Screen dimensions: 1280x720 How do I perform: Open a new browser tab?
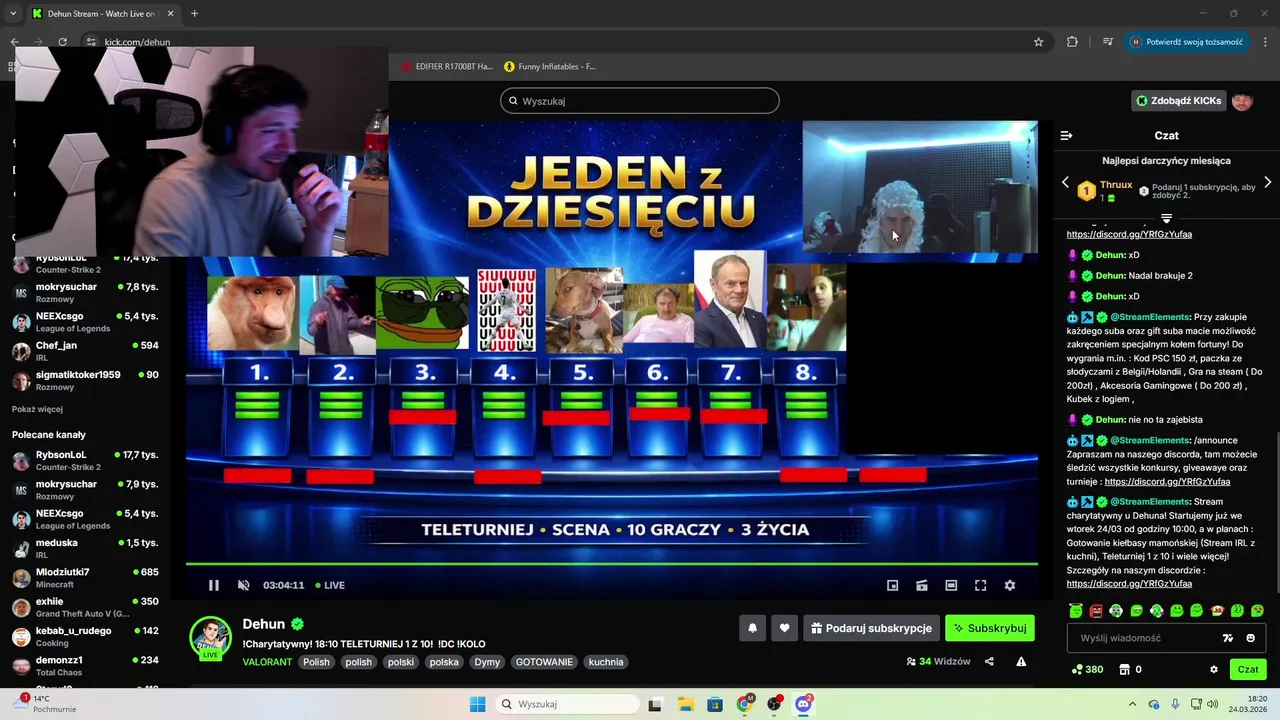[194, 13]
